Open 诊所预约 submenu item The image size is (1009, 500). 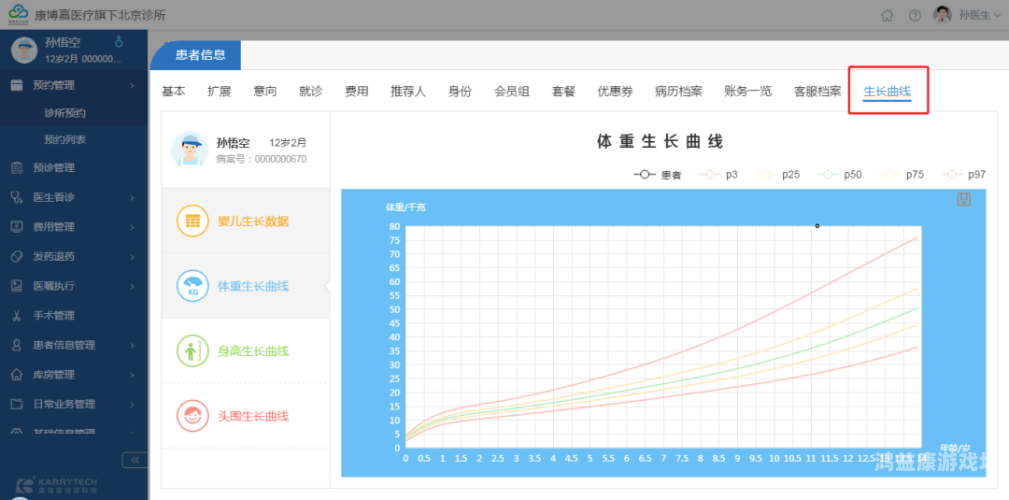[x=65, y=113]
